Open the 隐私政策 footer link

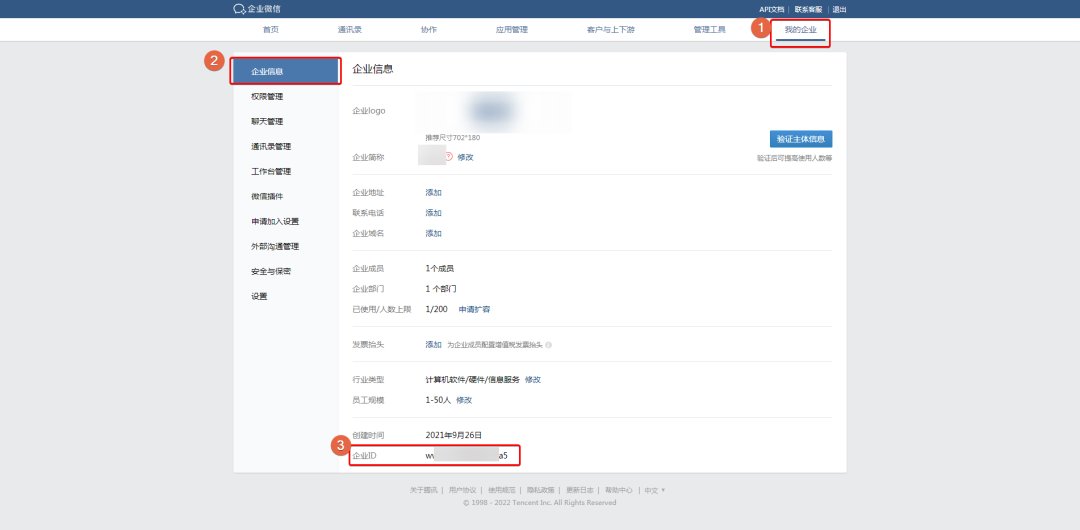click(x=541, y=490)
